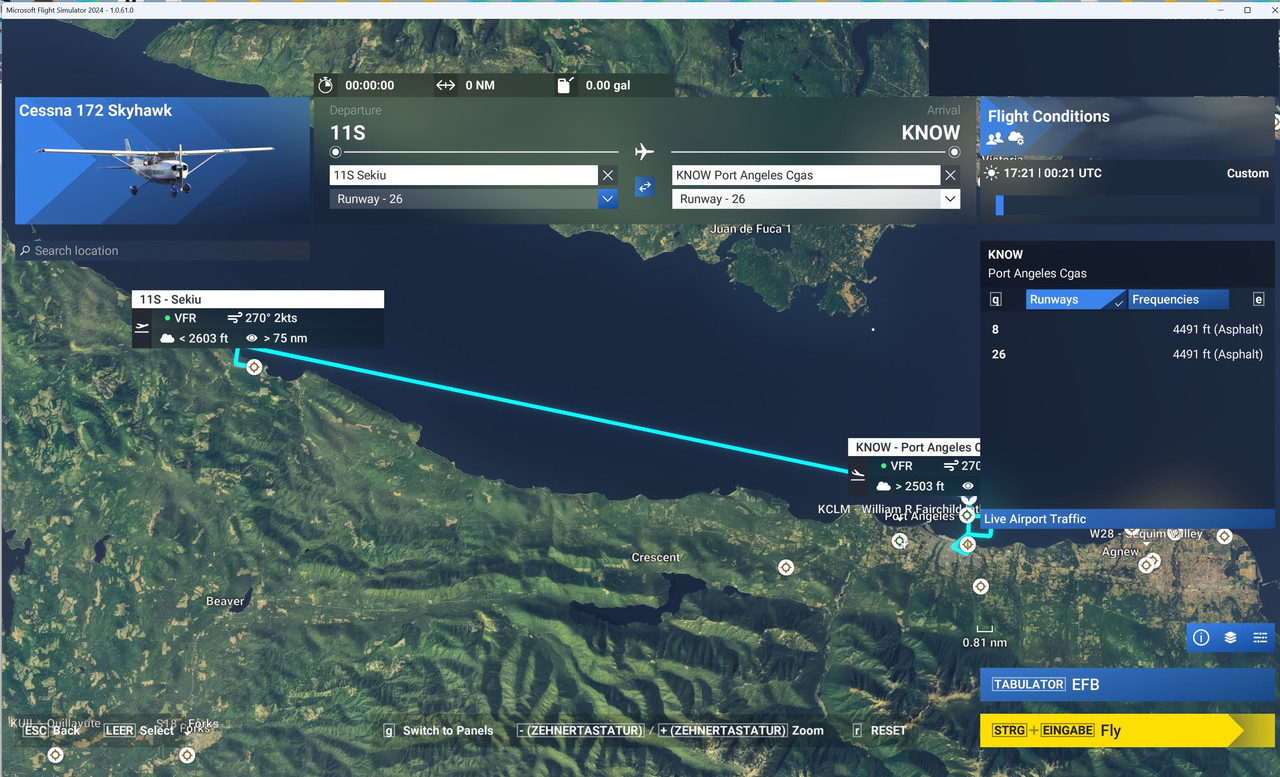Image resolution: width=1280 pixels, height=777 pixels.
Task: Clear the 11S Sekiu departure field
Action: [607, 175]
